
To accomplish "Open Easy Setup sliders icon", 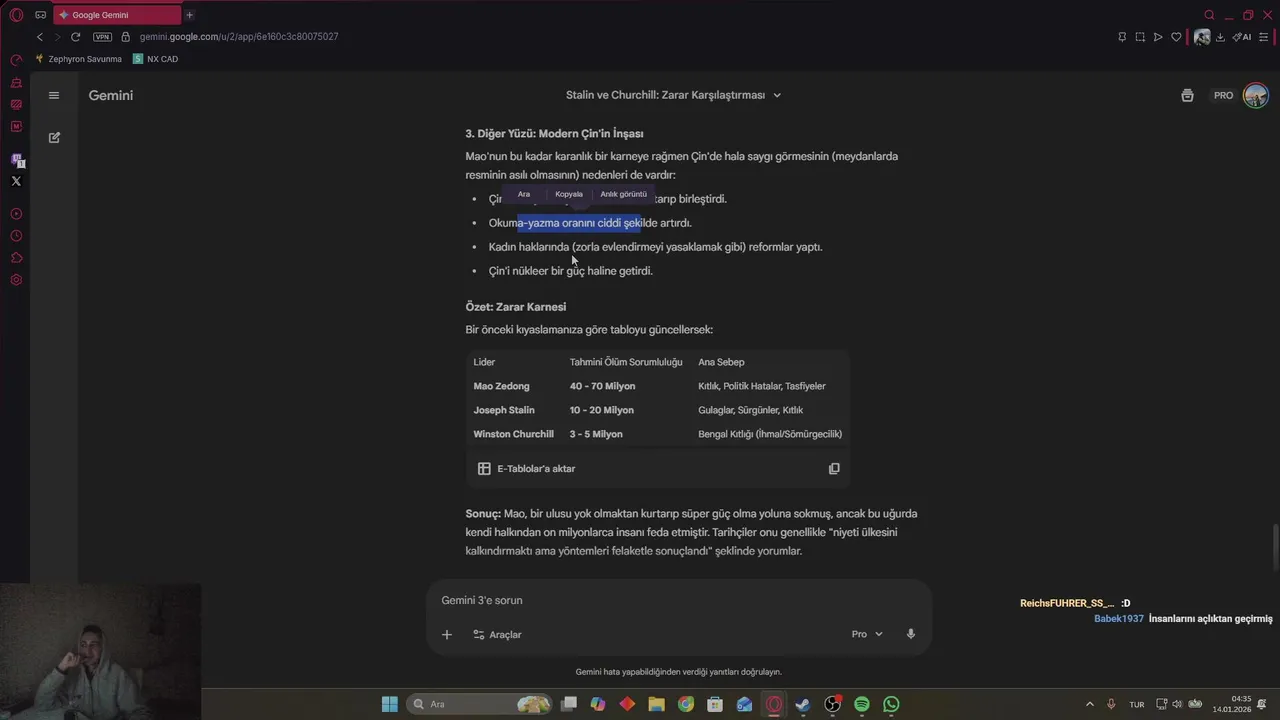I will tap(1264, 37).
